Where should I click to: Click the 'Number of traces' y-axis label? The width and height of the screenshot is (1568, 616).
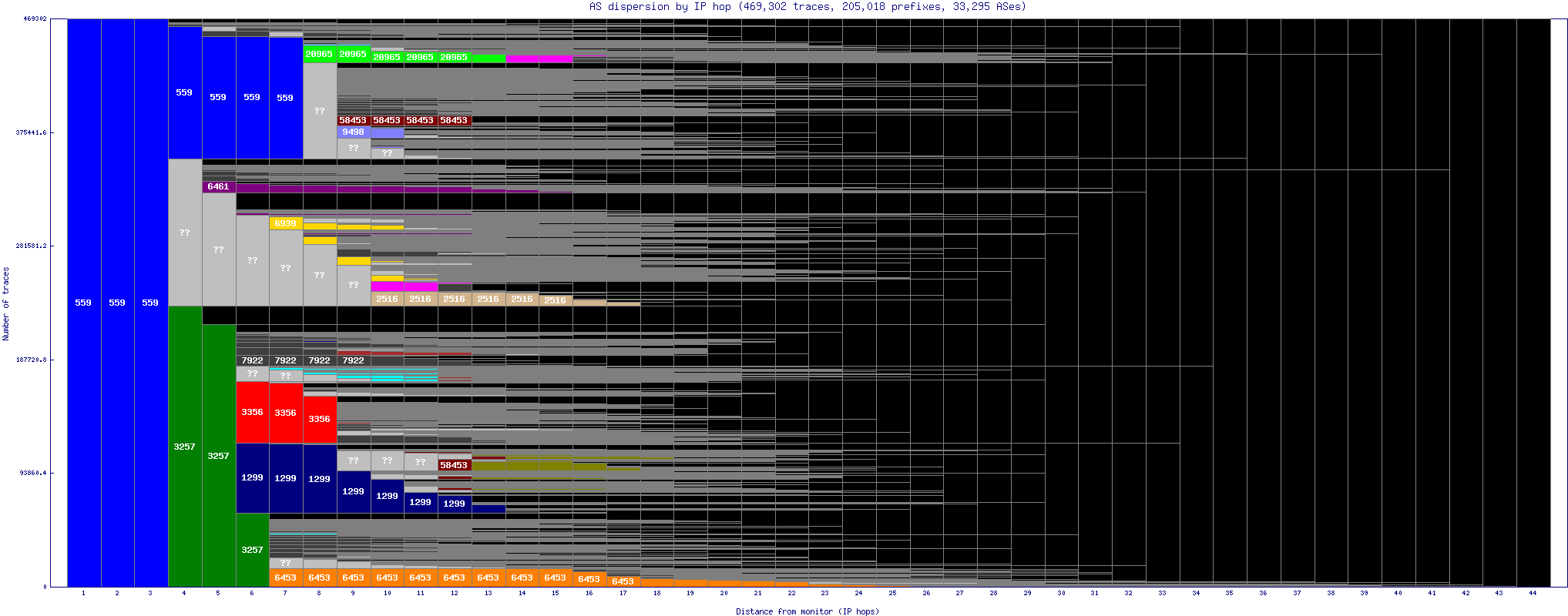click(6, 303)
